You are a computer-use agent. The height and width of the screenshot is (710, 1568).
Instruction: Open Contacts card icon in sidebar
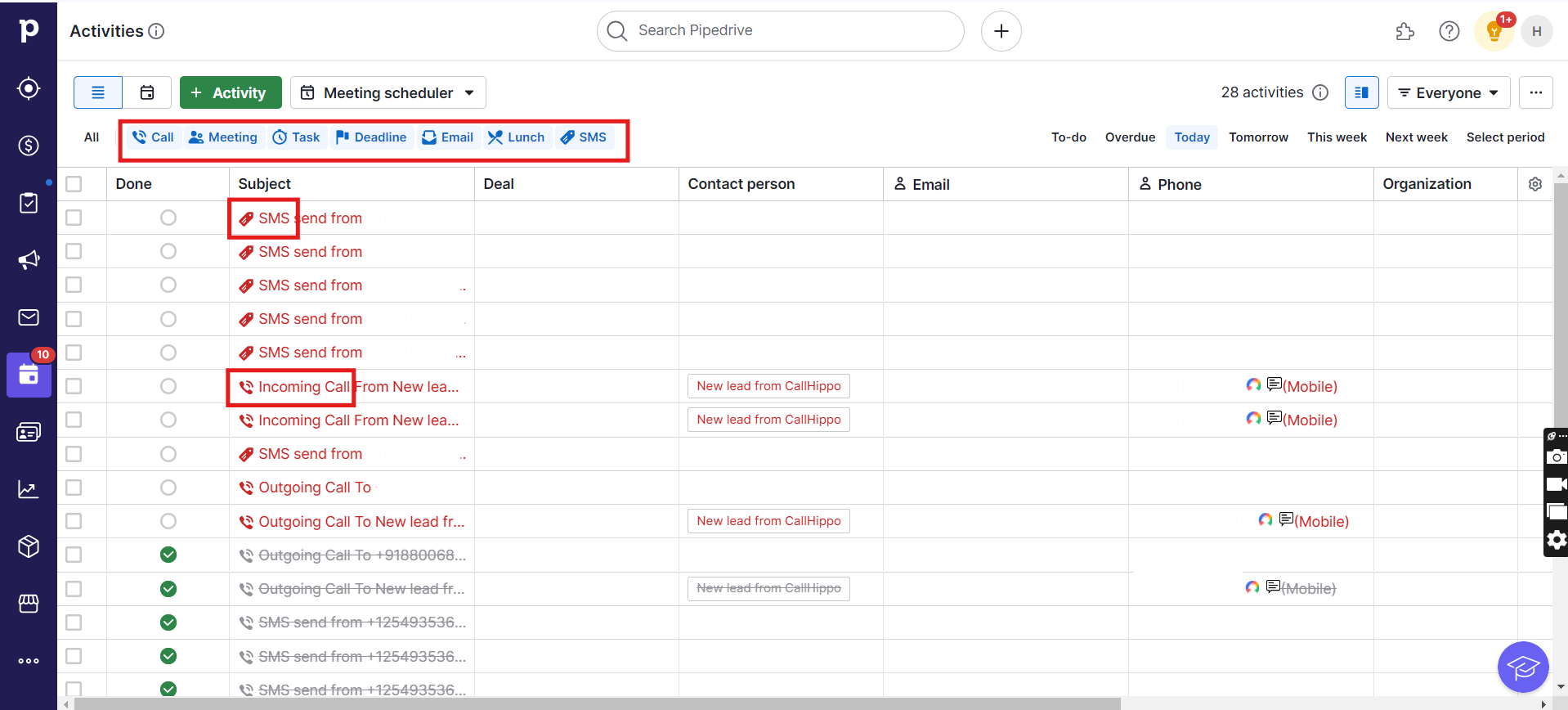tap(29, 432)
